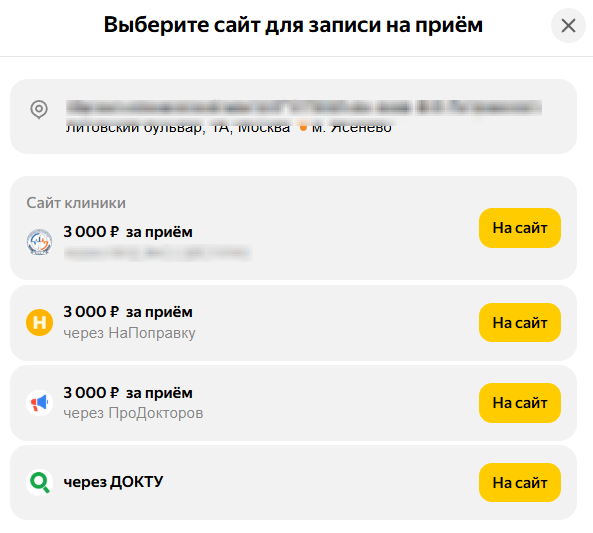Click the orange metro dot near Ясенево
The width and height of the screenshot is (593, 533).
tap(303, 128)
